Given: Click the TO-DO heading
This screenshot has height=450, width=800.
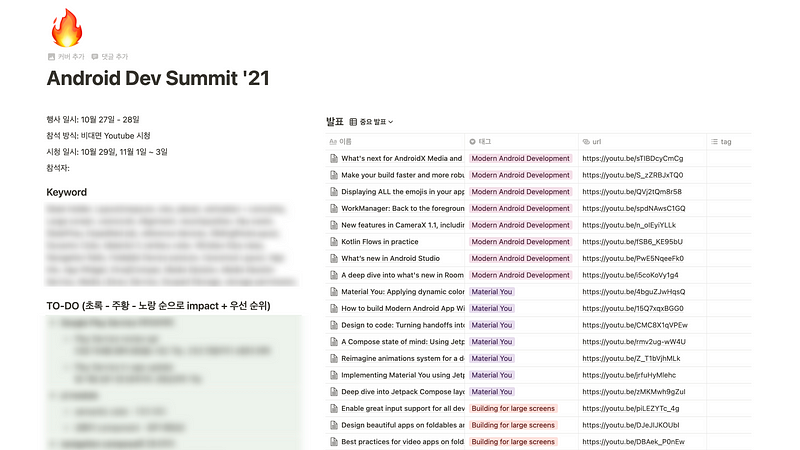Looking at the screenshot, I should (x=158, y=306).
